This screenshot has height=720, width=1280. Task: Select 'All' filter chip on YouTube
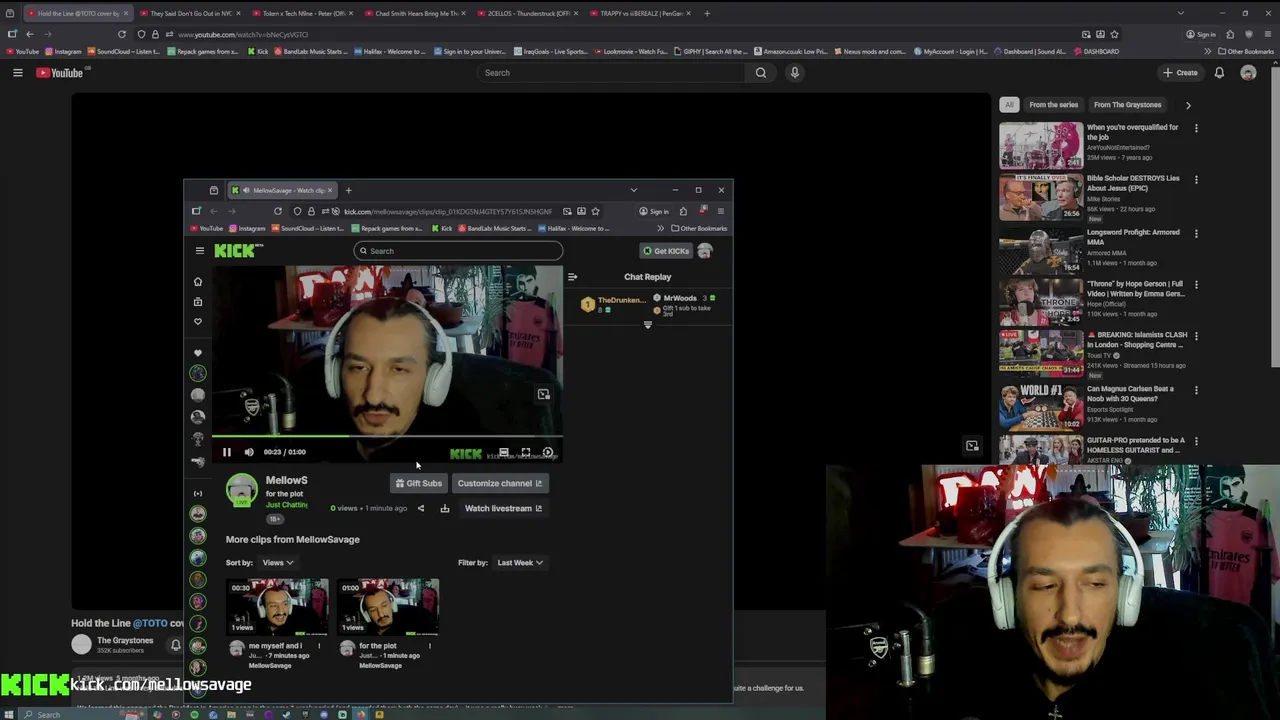[x=1009, y=105]
